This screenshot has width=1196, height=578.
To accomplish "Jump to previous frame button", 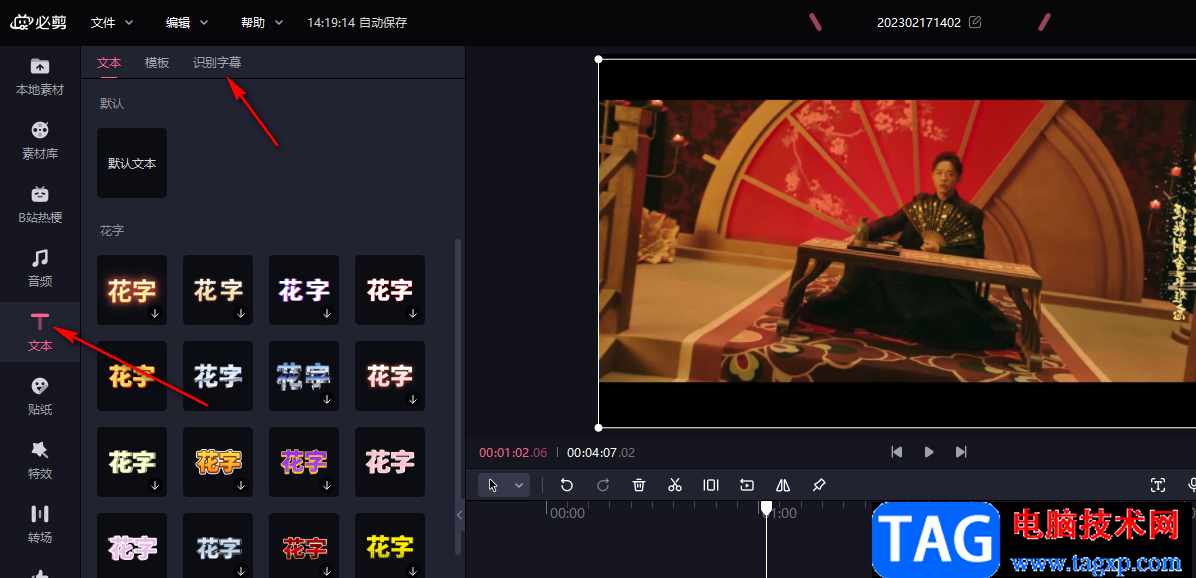I will click(x=897, y=451).
